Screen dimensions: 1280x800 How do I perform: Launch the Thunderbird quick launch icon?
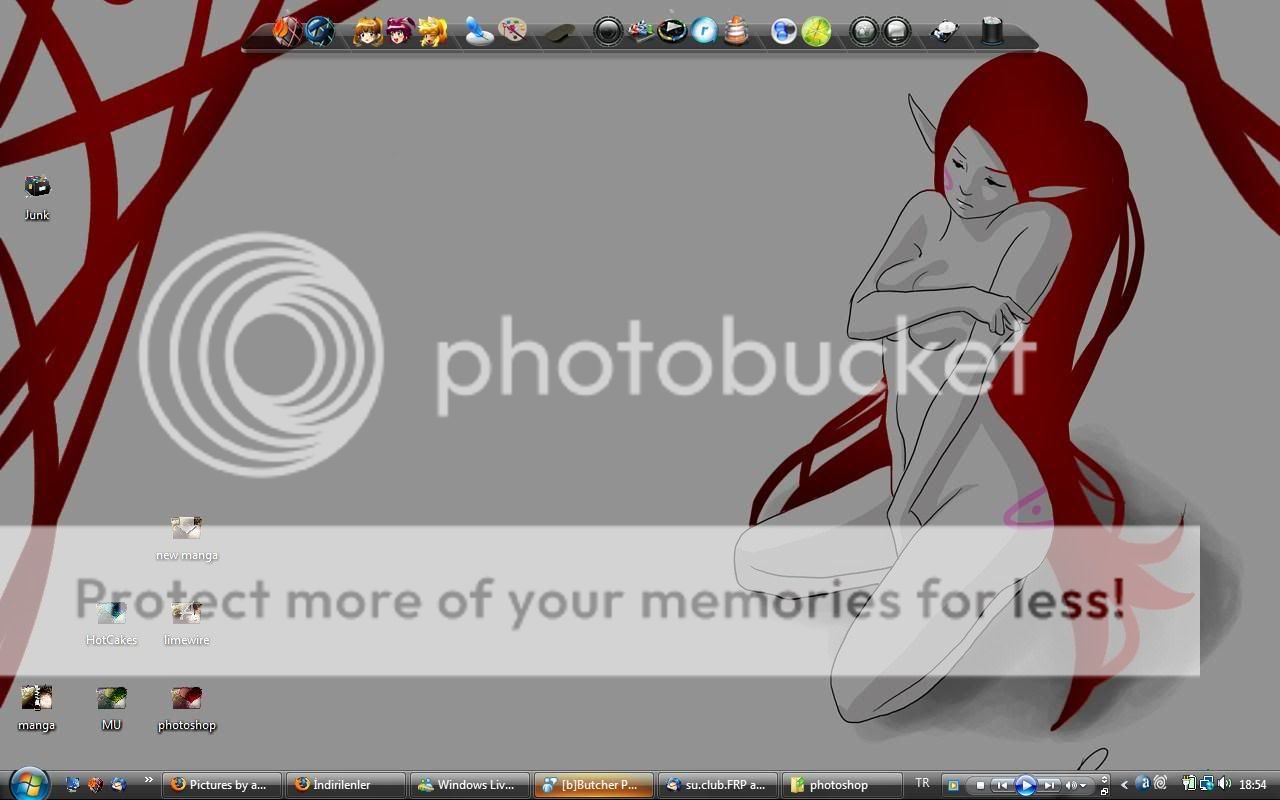tap(119, 785)
